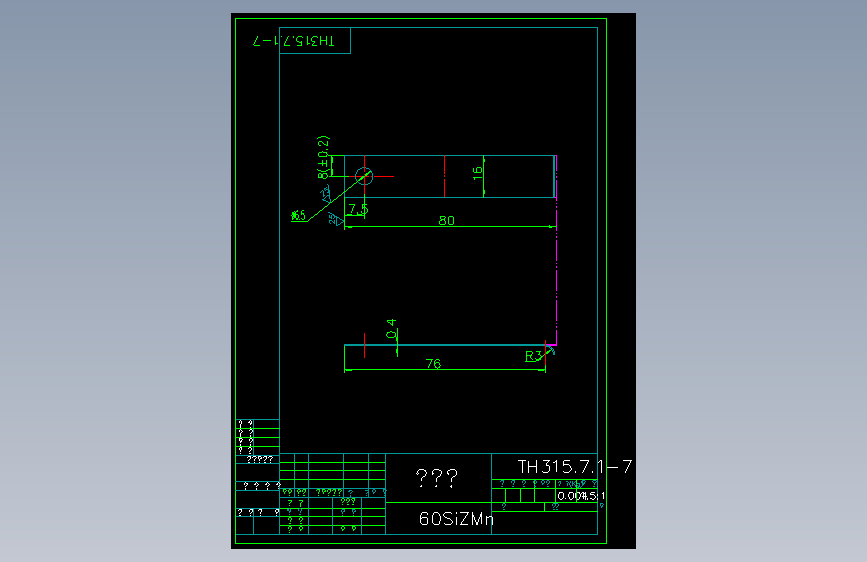Click the Φ6.5 hole diameter callout

coord(299,215)
